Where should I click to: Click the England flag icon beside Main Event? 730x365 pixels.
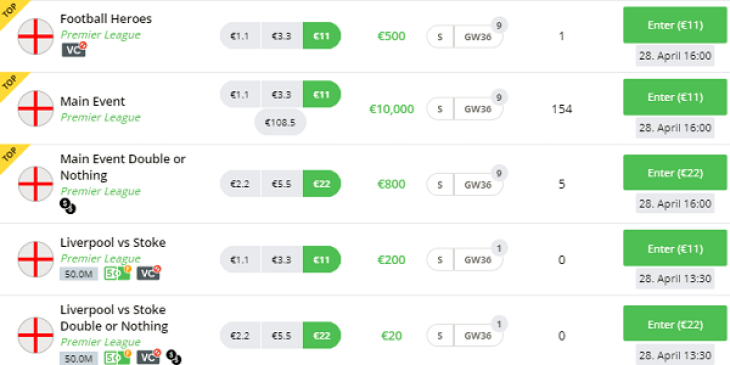tap(36, 108)
